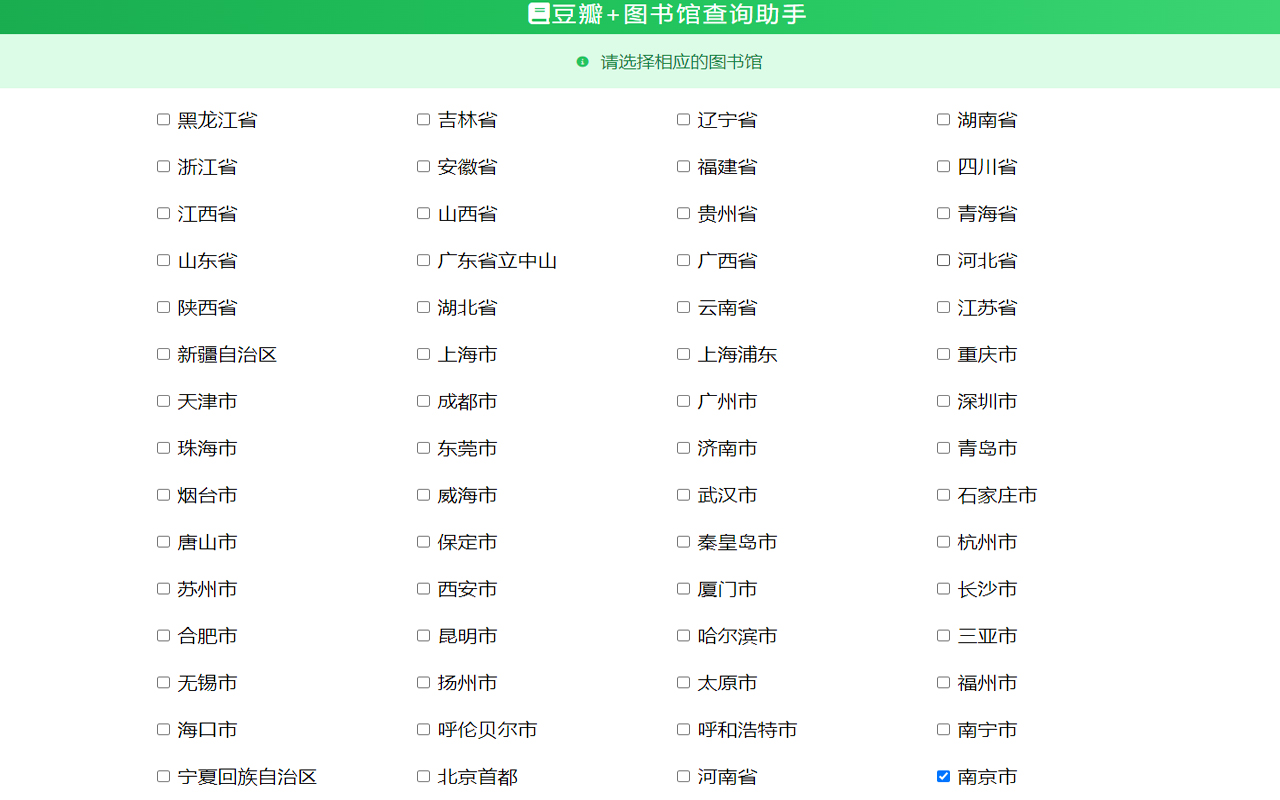The width and height of the screenshot is (1280, 800).
Task: Check the 秦皇岛市 checkbox
Action: pos(682,541)
